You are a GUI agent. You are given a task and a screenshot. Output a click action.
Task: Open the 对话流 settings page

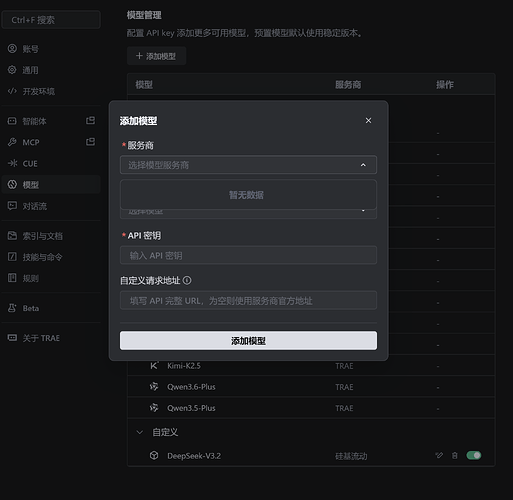[x=51, y=206]
